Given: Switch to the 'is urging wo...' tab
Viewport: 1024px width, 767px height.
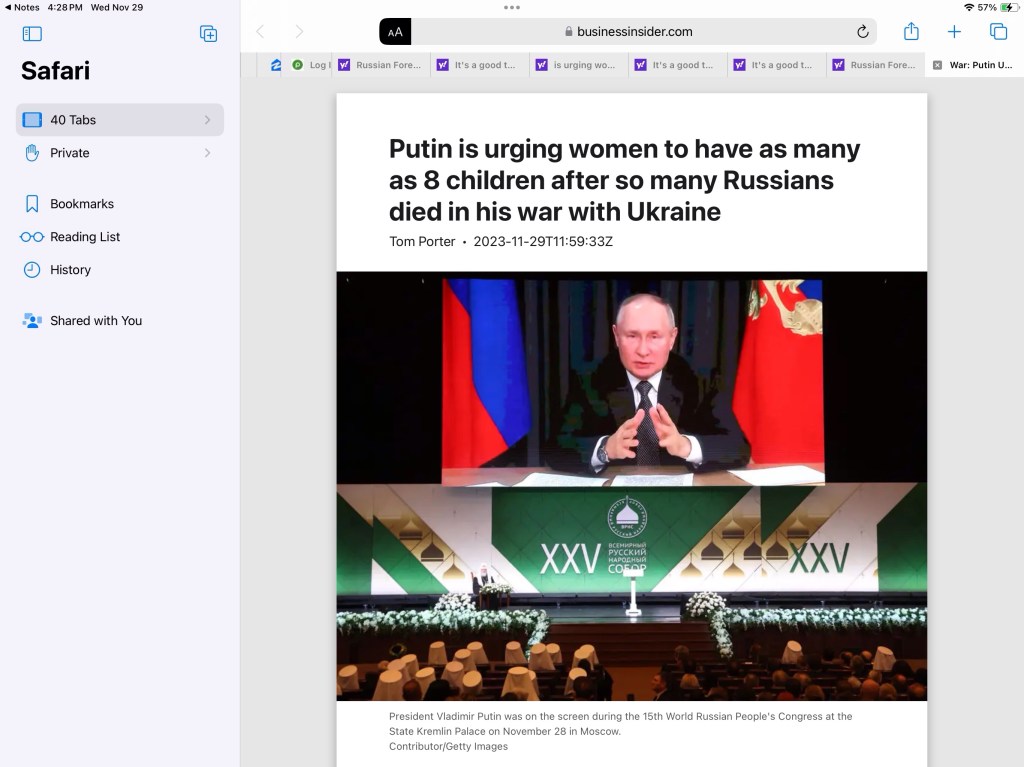Looking at the screenshot, I should [x=580, y=65].
